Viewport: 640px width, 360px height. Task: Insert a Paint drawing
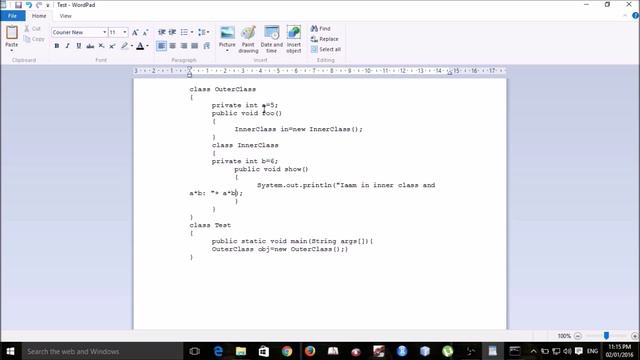[x=248, y=39]
